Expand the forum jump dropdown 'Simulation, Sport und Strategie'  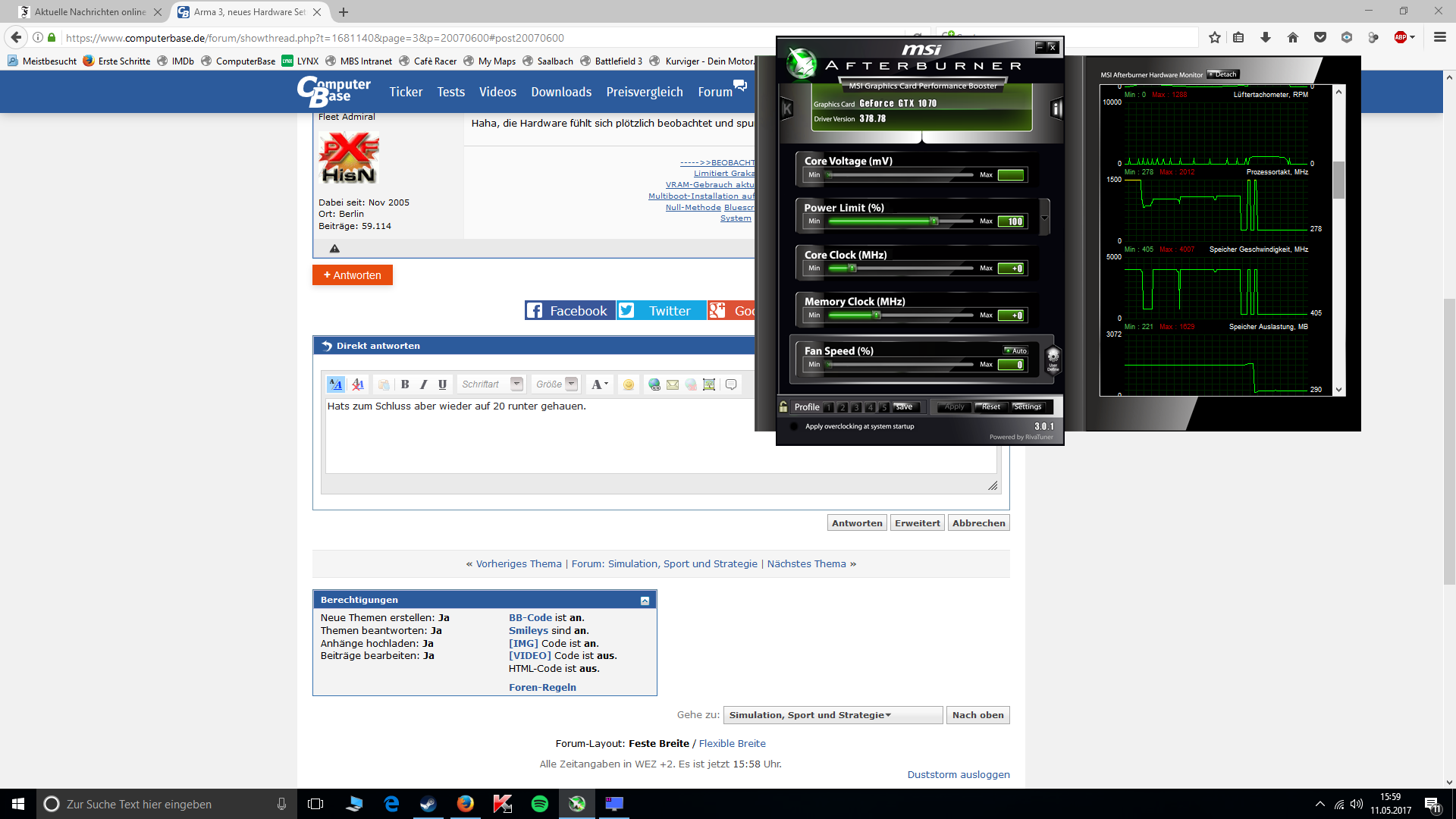click(832, 715)
